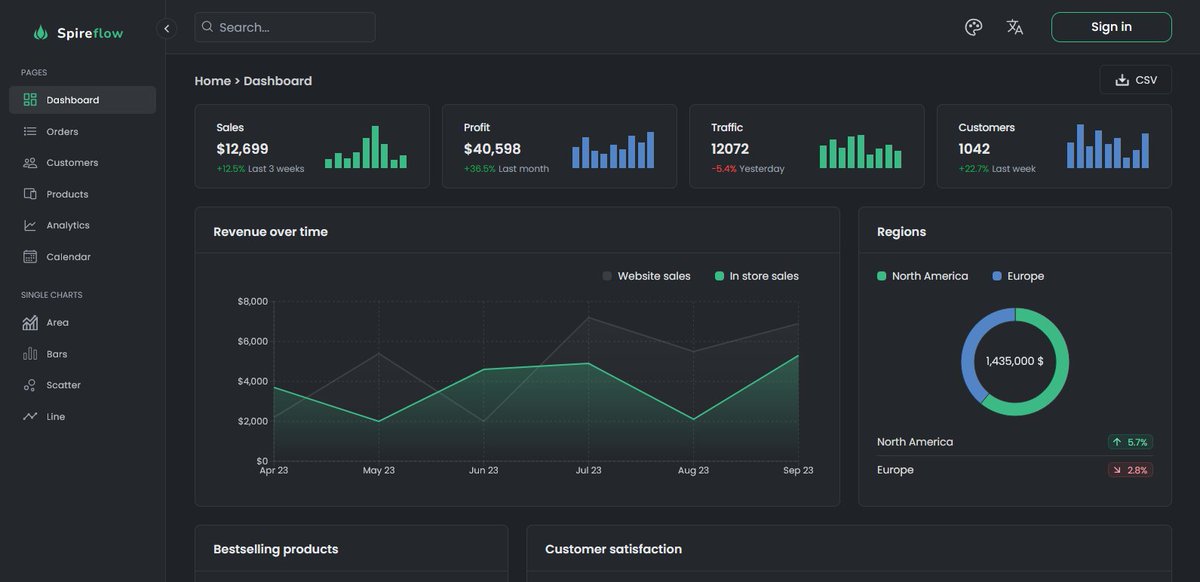The height and width of the screenshot is (582, 1200).
Task: Download data using the CSV button
Action: pos(1135,79)
